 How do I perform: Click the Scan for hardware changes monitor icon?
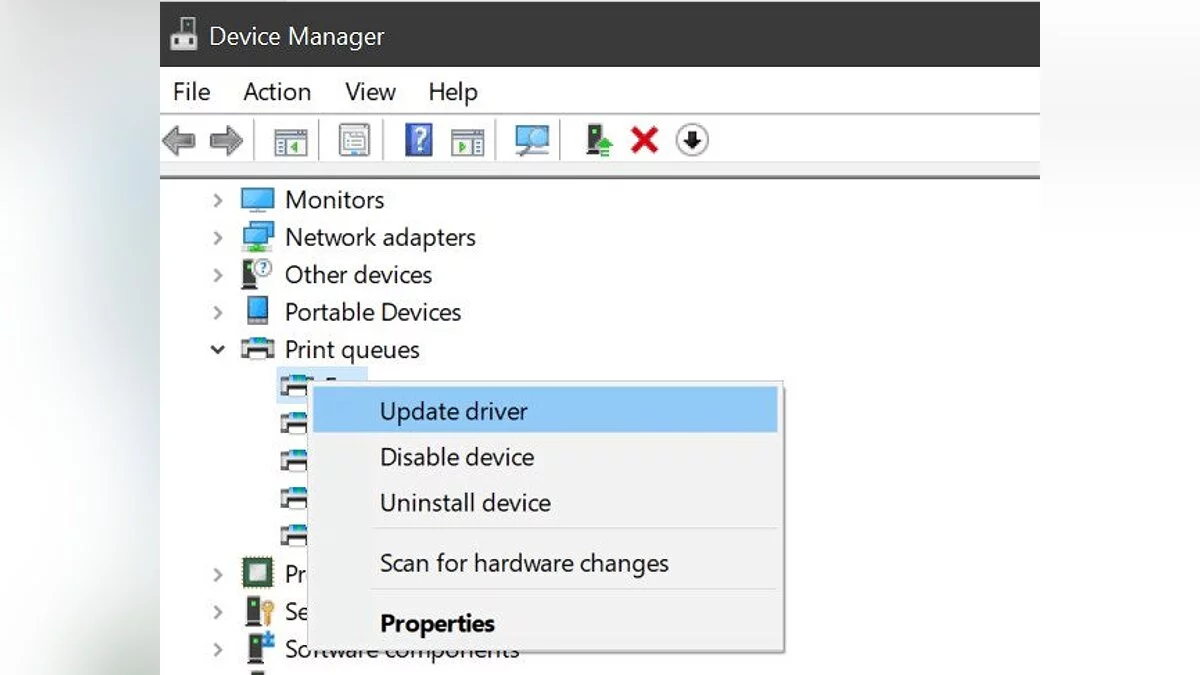532,141
